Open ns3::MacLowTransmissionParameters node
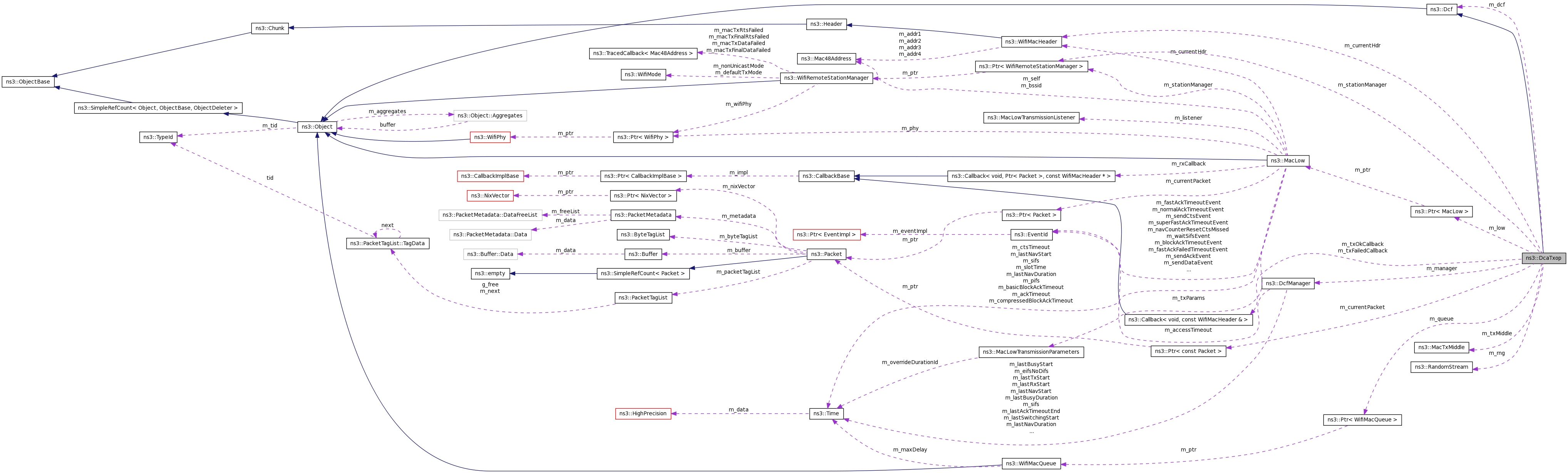This screenshot has height=473, width=1568. tap(1031, 352)
